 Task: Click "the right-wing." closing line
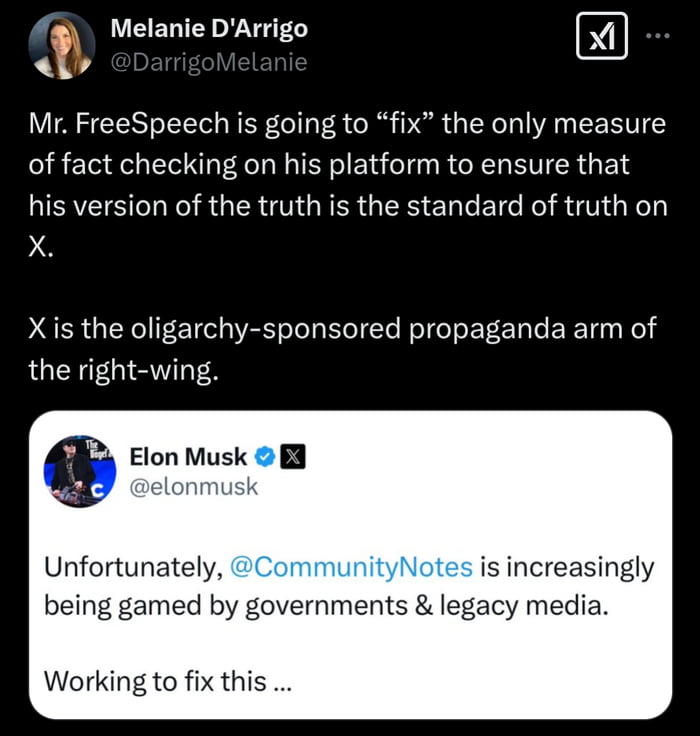pyautogui.click(x=122, y=371)
